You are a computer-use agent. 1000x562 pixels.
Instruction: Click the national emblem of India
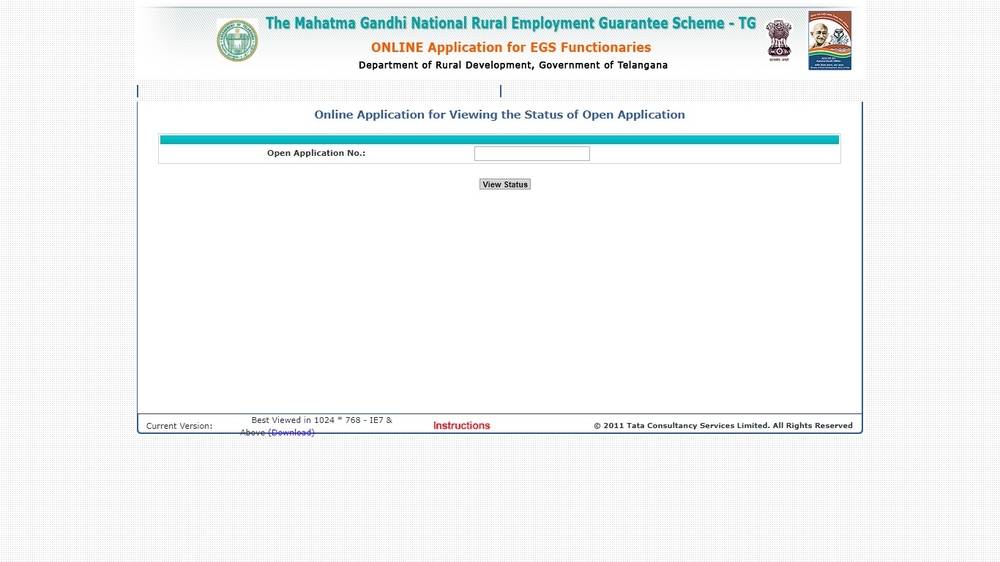[778, 40]
